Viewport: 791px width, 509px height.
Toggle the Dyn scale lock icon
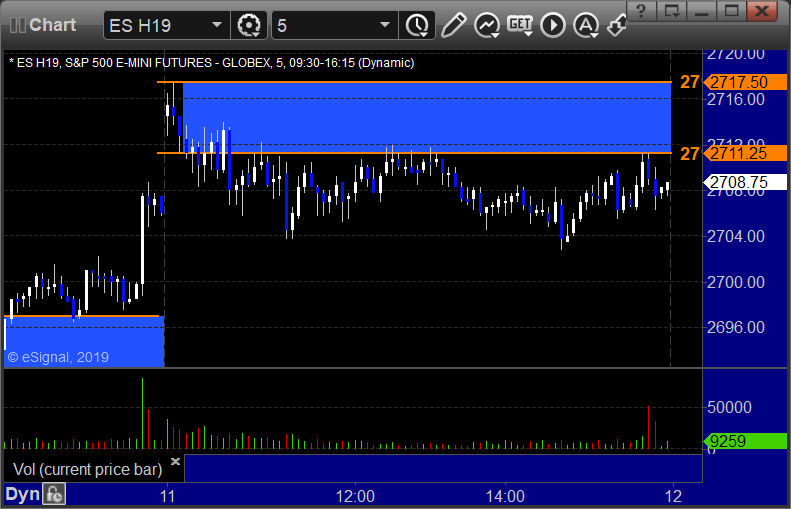click(53, 494)
